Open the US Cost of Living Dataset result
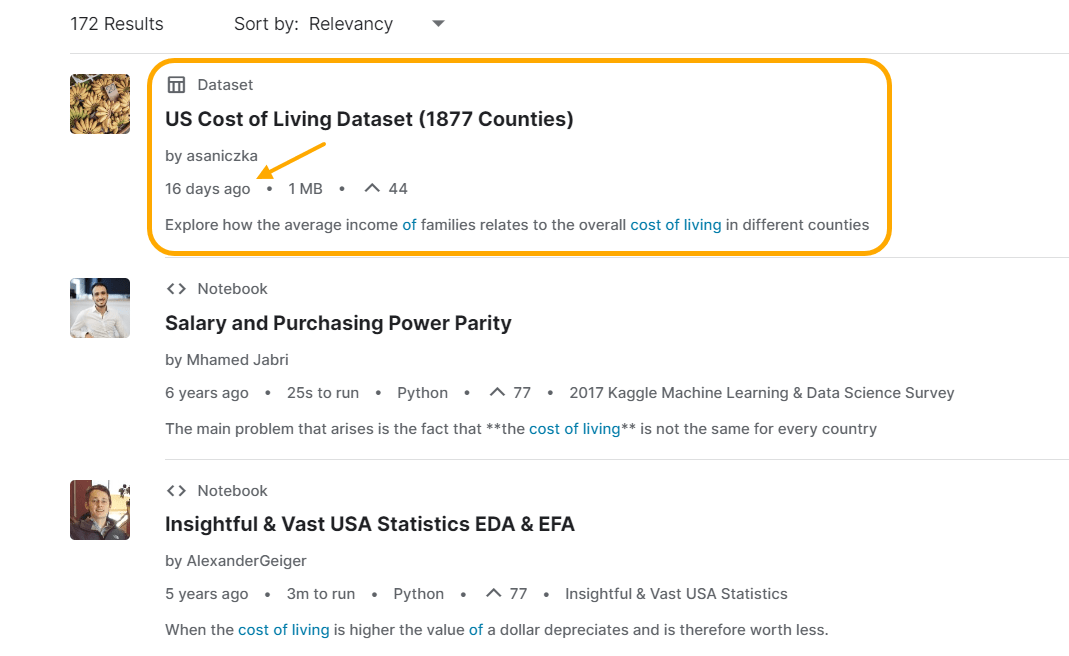The width and height of the screenshot is (1069, 656). click(x=369, y=118)
